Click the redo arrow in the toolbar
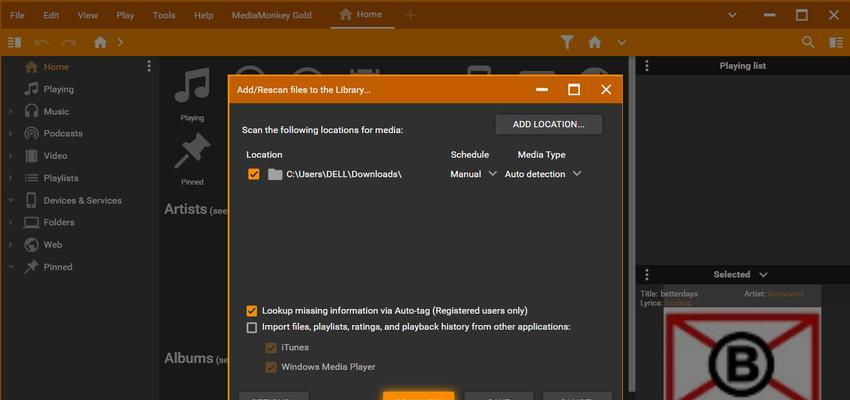 pyautogui.click(x=69, y=42)
